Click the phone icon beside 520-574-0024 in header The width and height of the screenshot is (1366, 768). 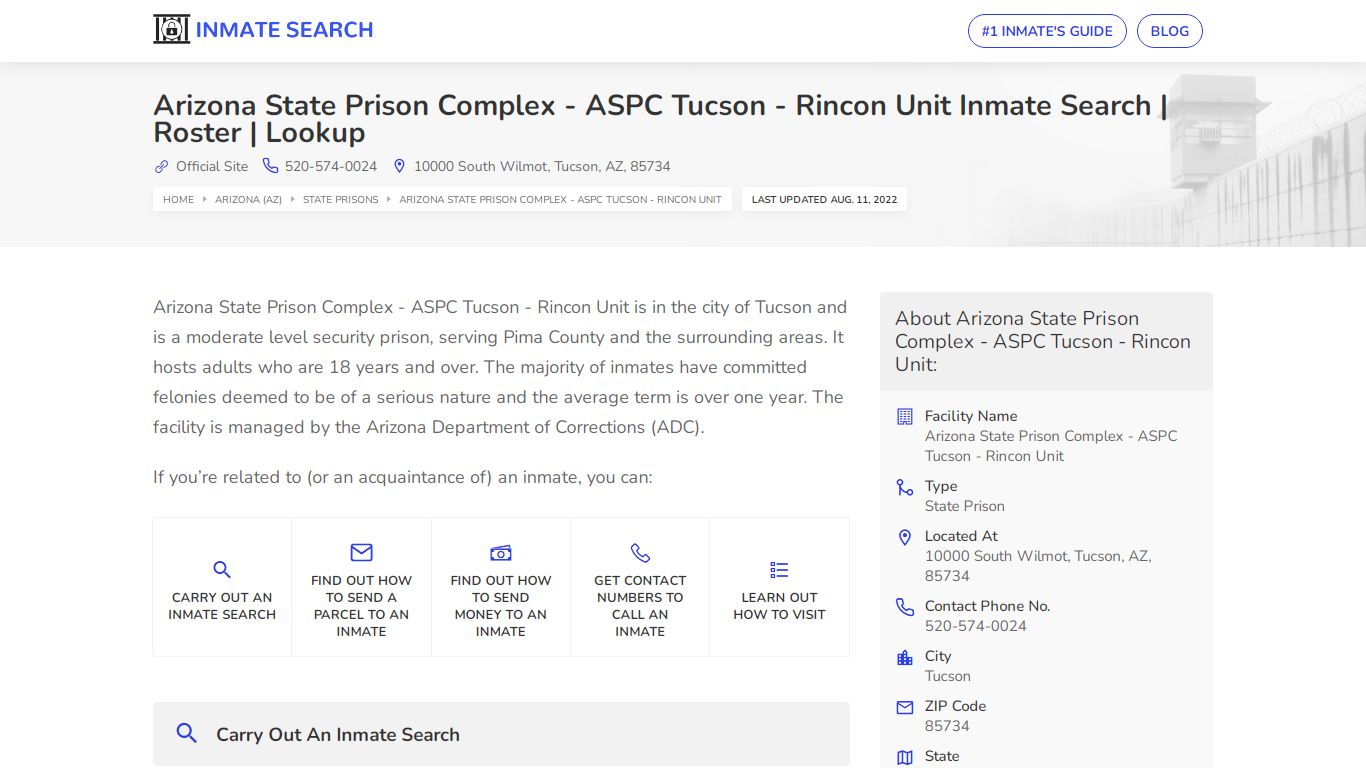point(270,166)
